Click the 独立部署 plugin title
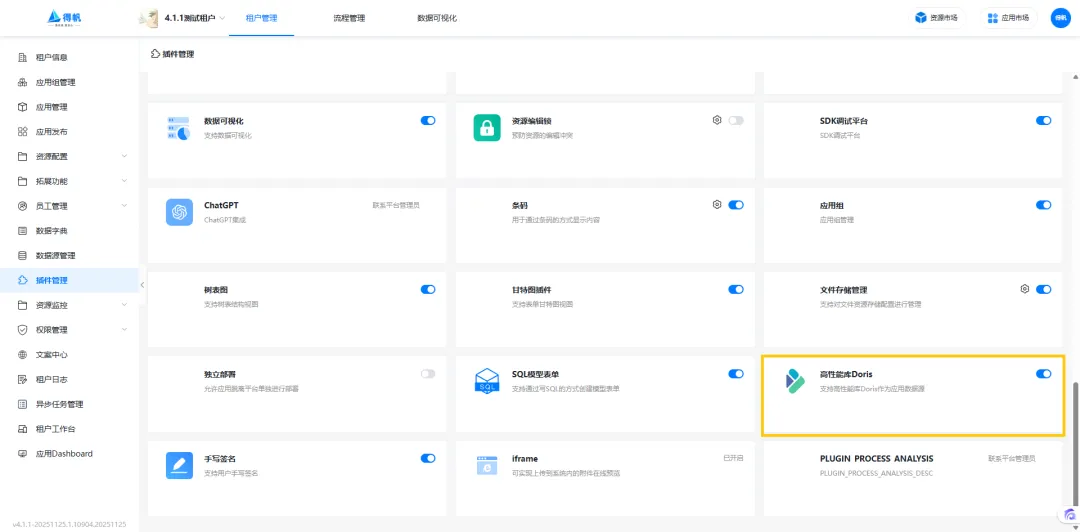This screenshot has height=532, width=1080. [220, 374]
